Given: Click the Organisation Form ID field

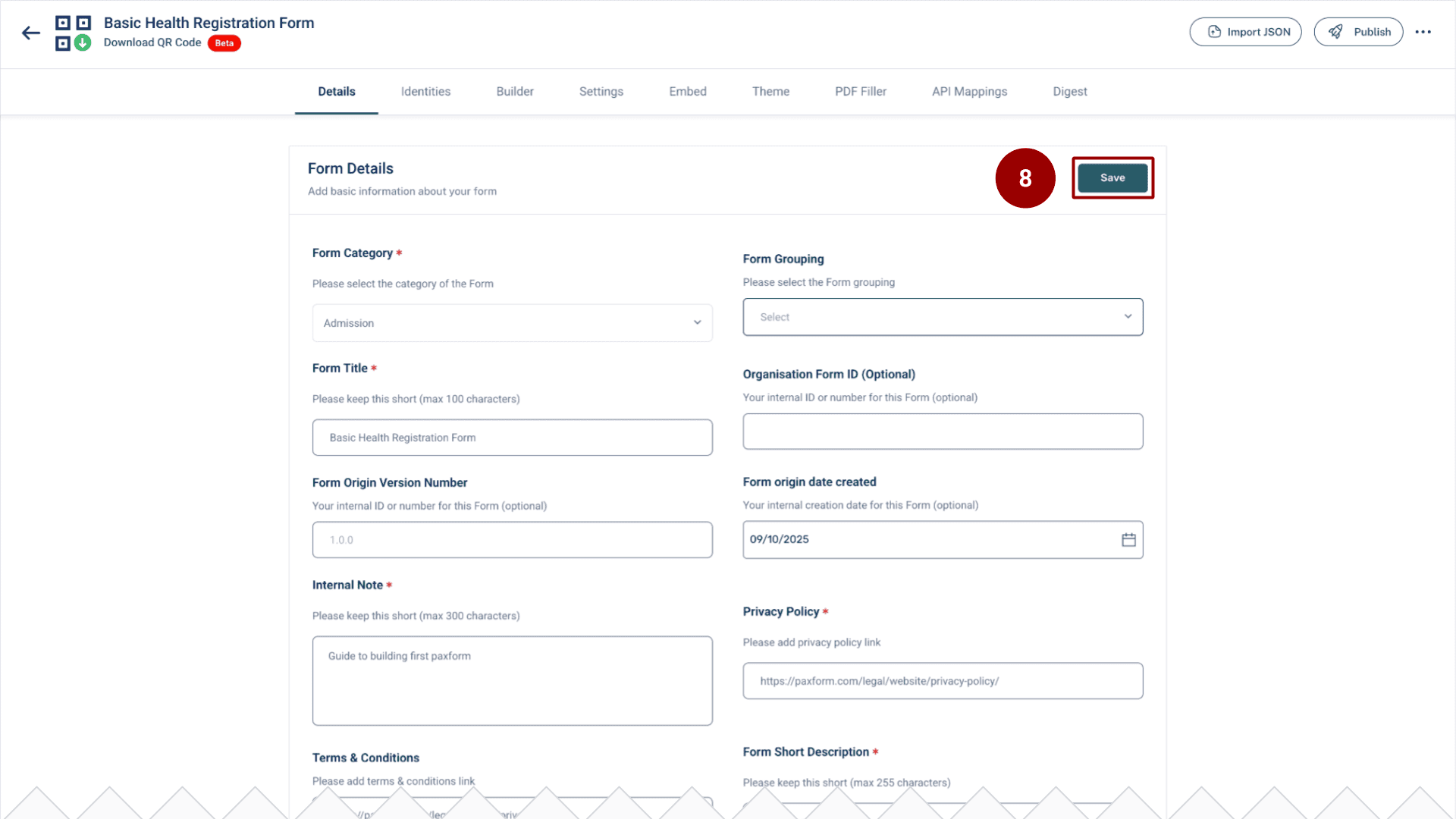Looking at the screenshot, I should [x=943, y=431].
